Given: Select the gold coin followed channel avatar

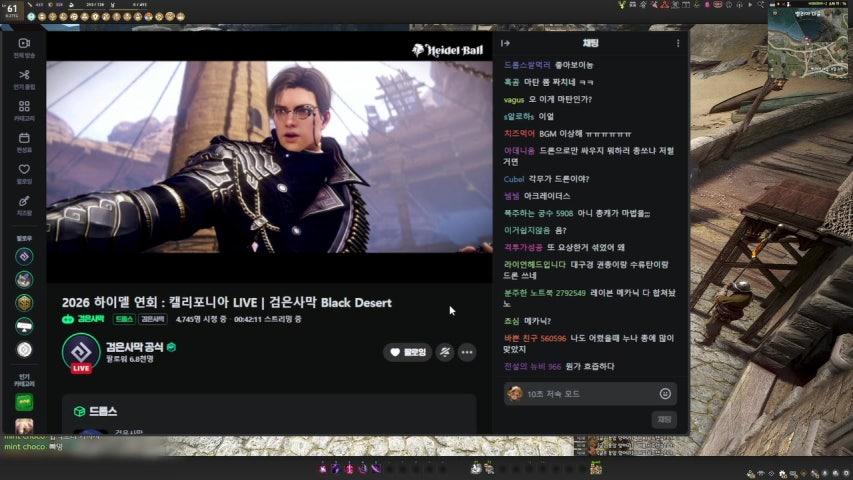Looking at the screenshot, I should point(24,303).
